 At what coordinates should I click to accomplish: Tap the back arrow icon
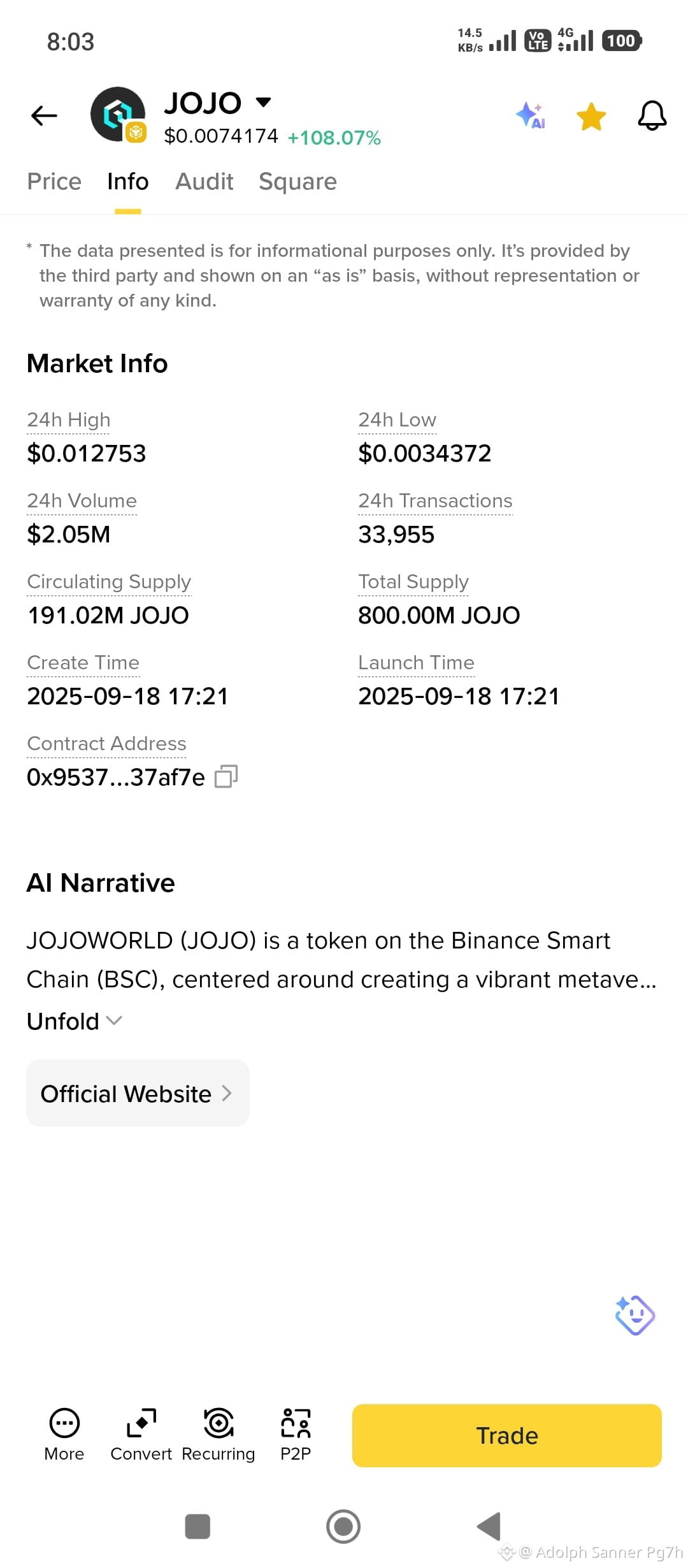coord(44,116)
